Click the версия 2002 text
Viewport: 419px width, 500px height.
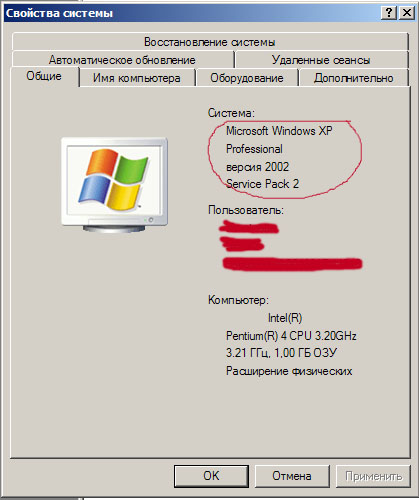[x=257, y=167]
